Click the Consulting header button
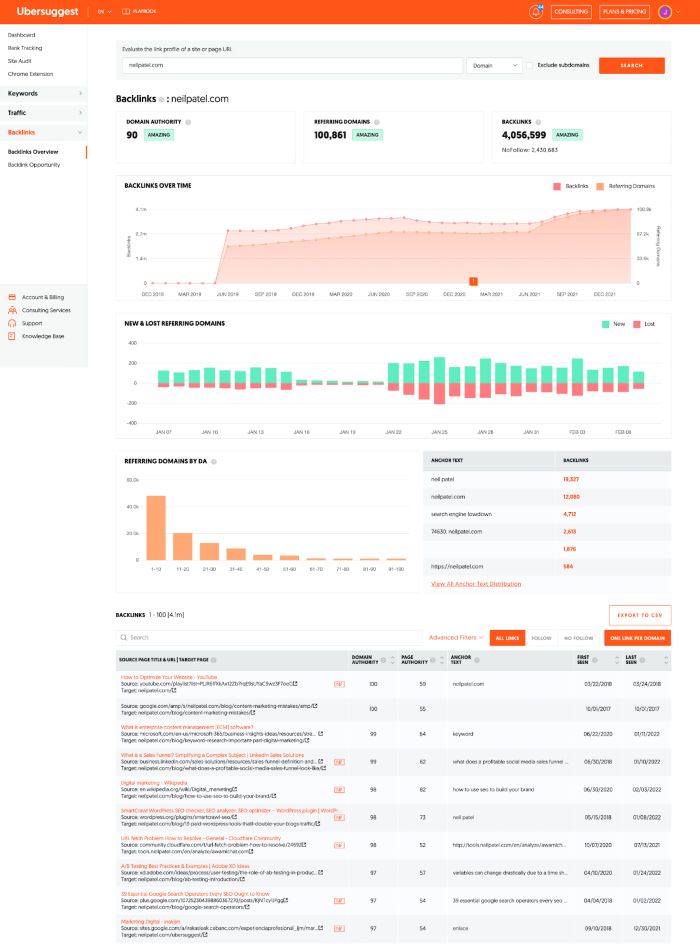The height and width of the screenshot is (944, 700). click(x=571, y=11)
